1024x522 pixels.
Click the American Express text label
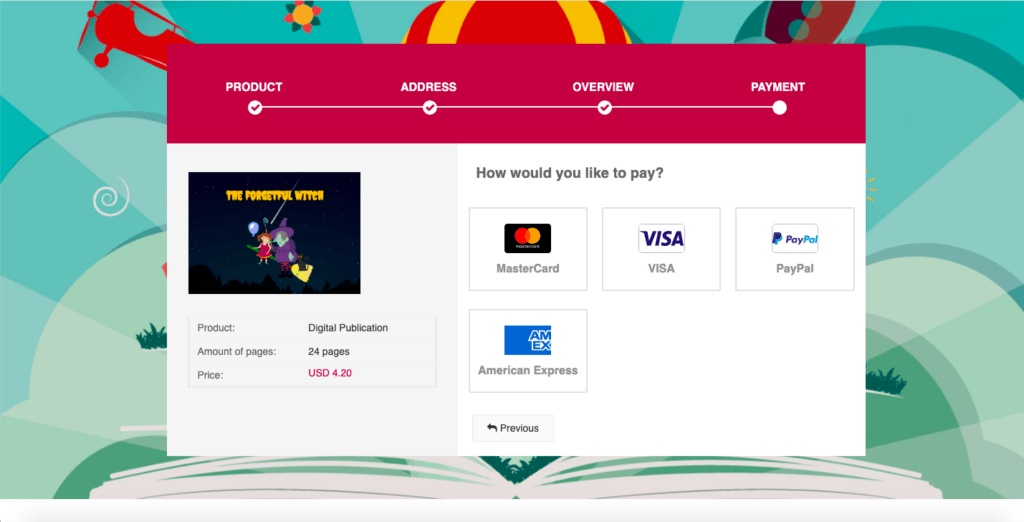coord(528,370)
